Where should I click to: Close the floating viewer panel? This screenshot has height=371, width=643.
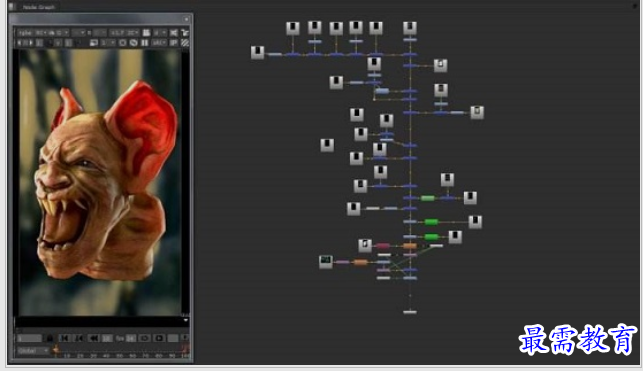click(x=186, y=19)
